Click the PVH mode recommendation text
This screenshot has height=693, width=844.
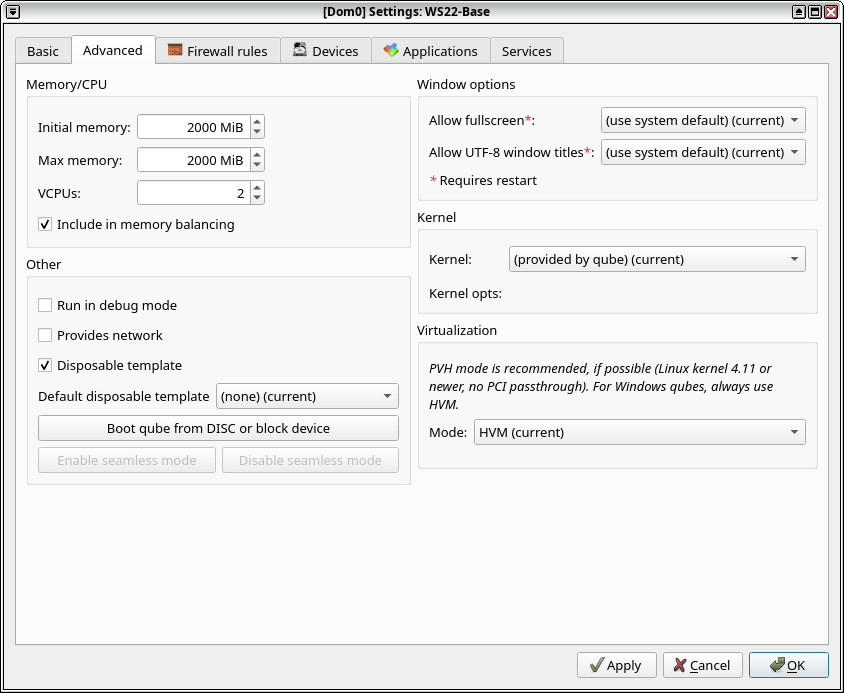(601, 387)
